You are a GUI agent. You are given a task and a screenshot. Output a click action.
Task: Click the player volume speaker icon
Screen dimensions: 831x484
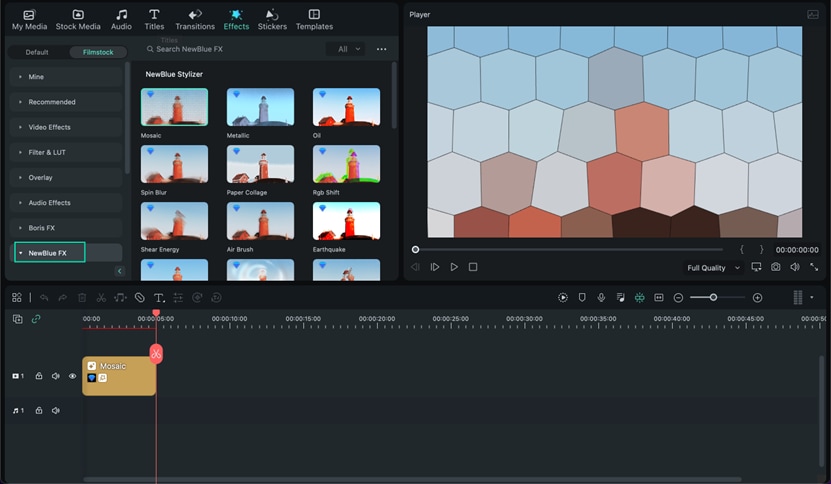tap(795, 267)
